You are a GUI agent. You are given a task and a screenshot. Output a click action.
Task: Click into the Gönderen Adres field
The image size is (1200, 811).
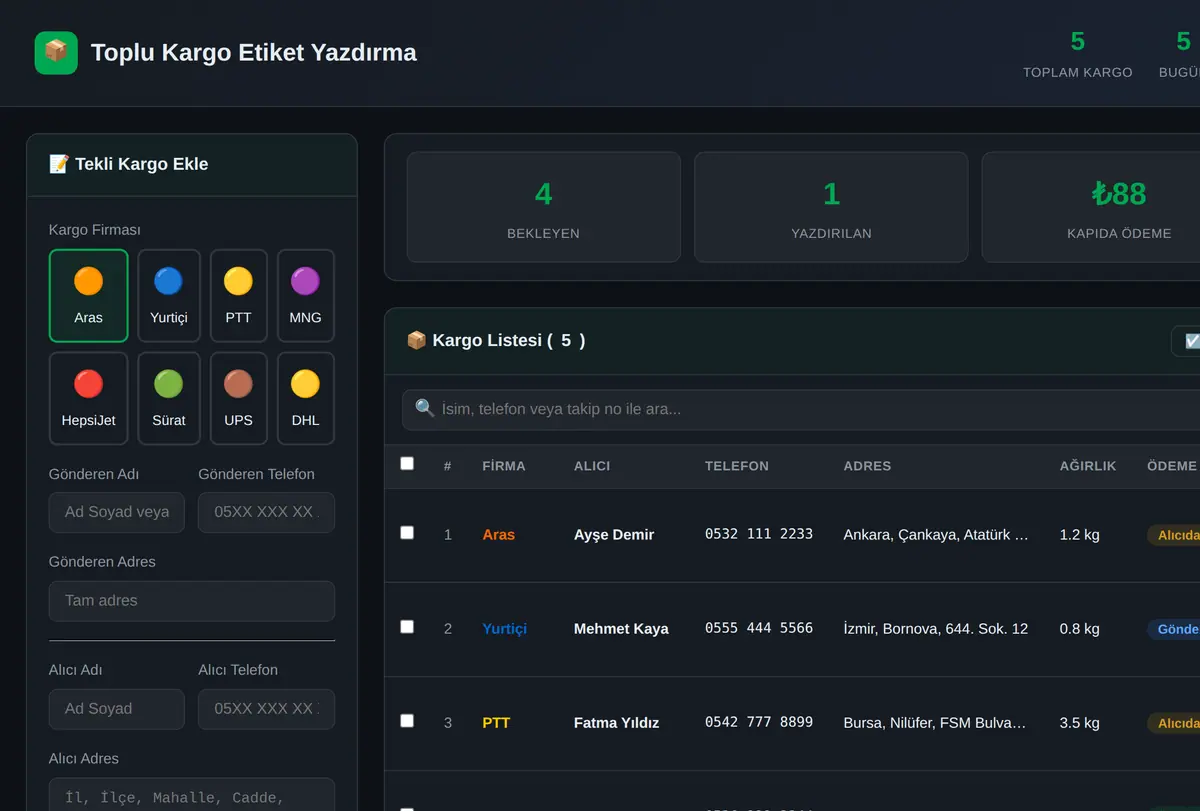click(192, 601)
